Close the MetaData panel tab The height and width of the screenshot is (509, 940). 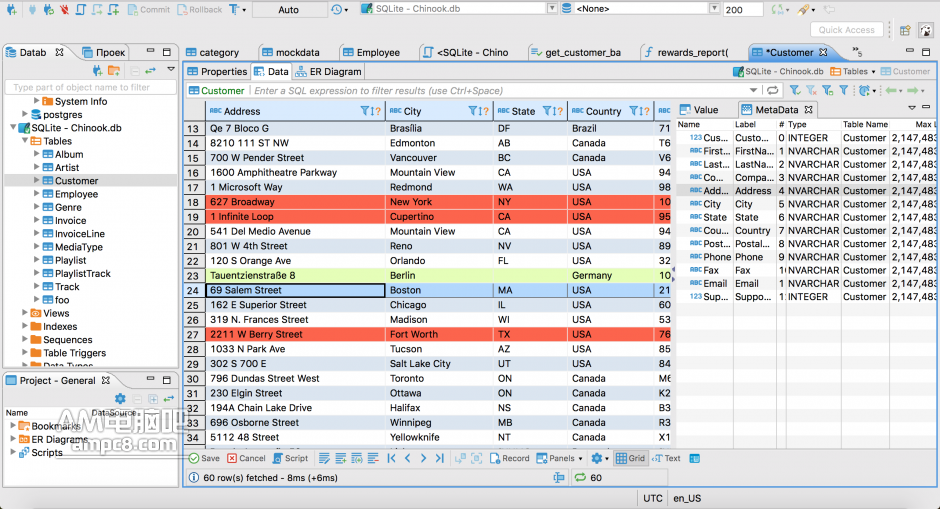pyautogui.click(x=808, y=110)
